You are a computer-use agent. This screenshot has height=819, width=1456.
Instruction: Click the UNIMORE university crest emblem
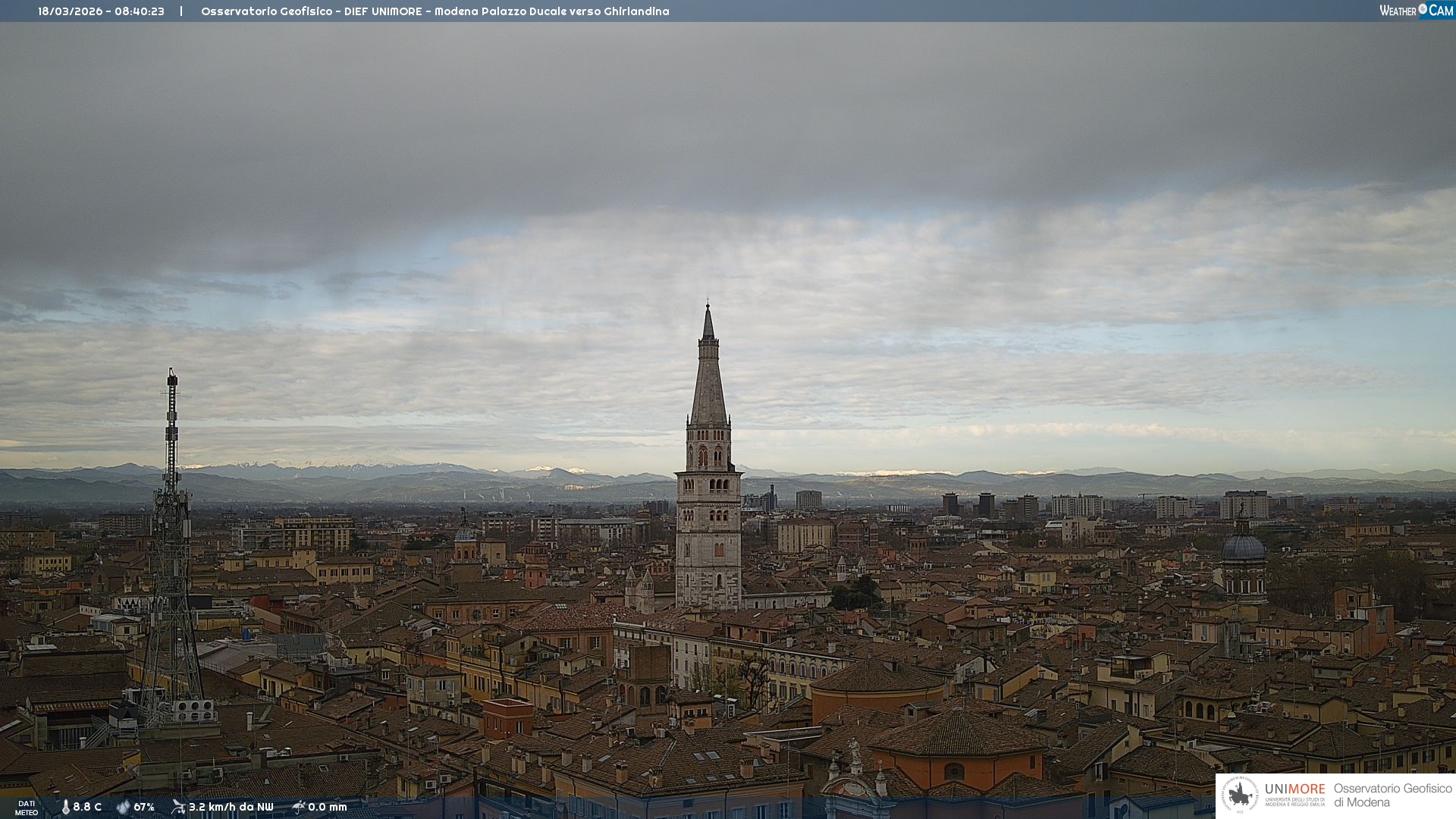click(x=1241, y=795)
